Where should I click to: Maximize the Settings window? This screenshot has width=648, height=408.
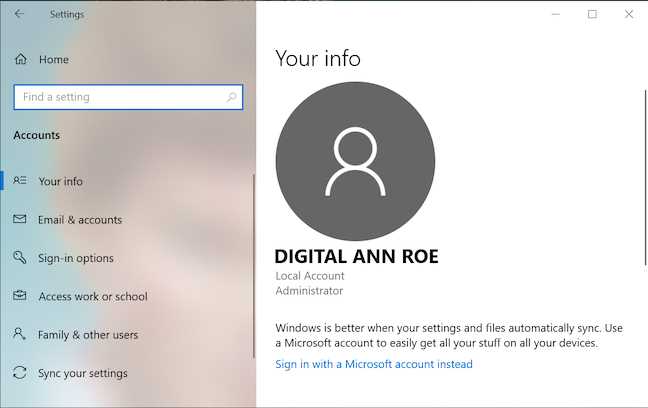[592, 14]
